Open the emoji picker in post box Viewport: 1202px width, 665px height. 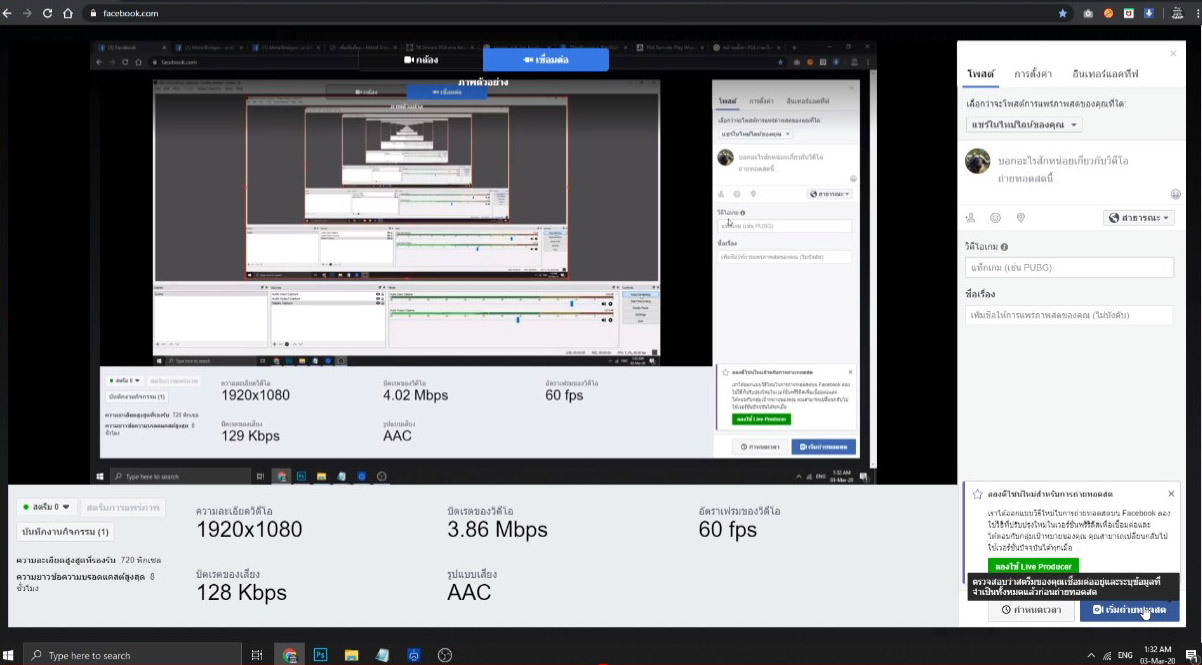pyautogui.click(x=1175, y=194)
